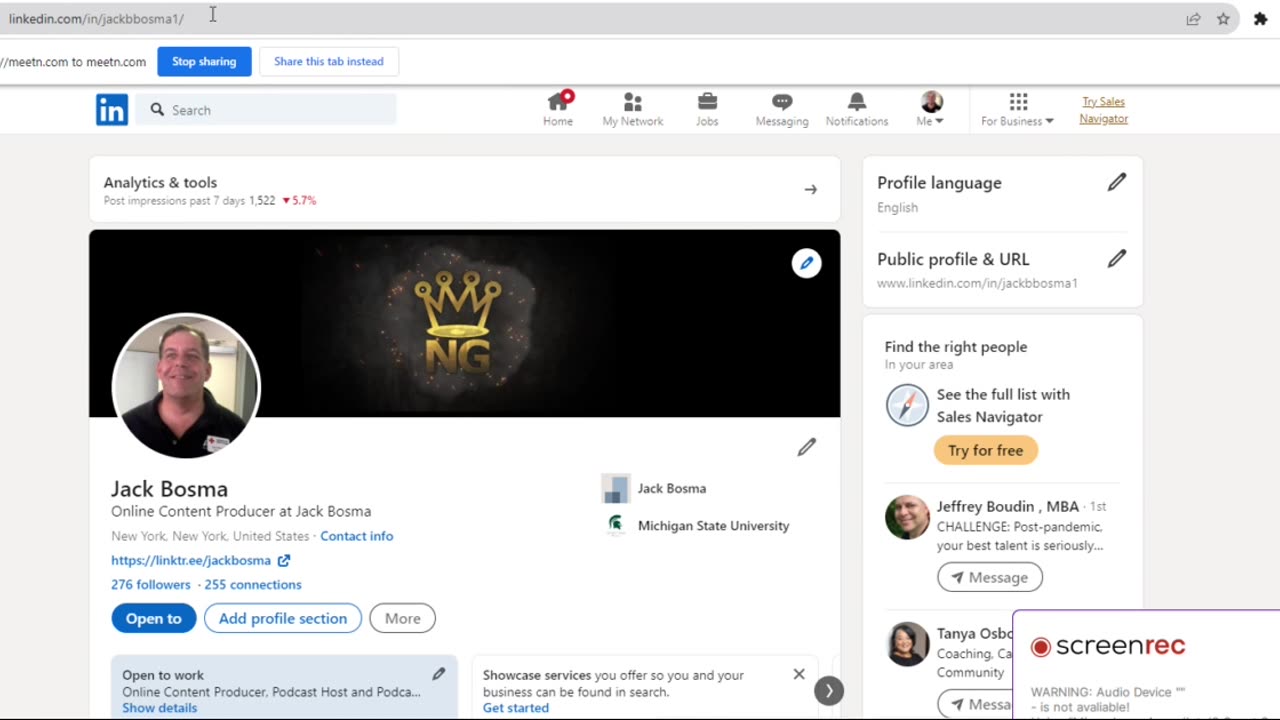Open Jeffrey Boudin profile photo

point(907,517)
